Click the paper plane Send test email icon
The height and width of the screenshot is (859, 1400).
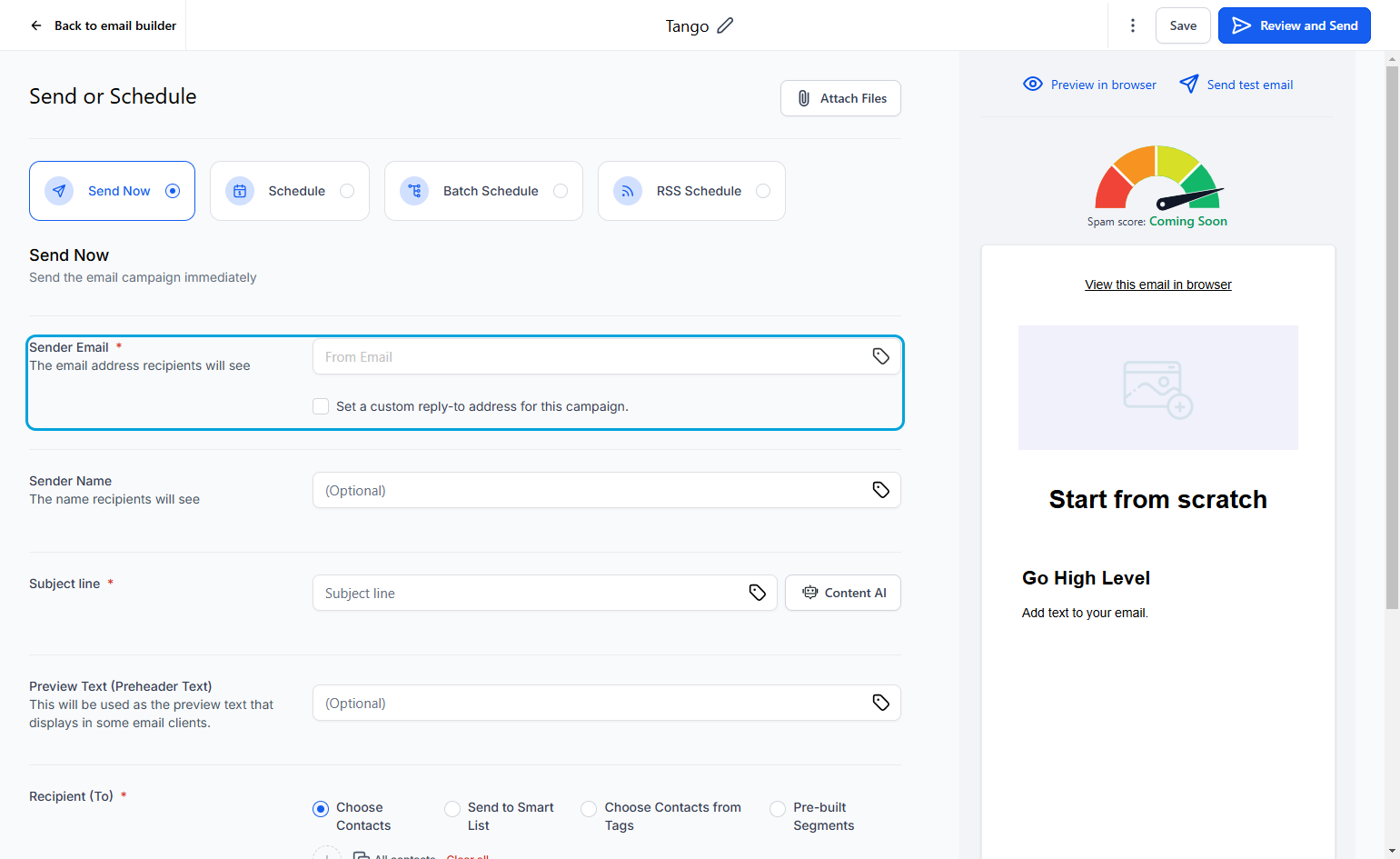[1188, 85]
